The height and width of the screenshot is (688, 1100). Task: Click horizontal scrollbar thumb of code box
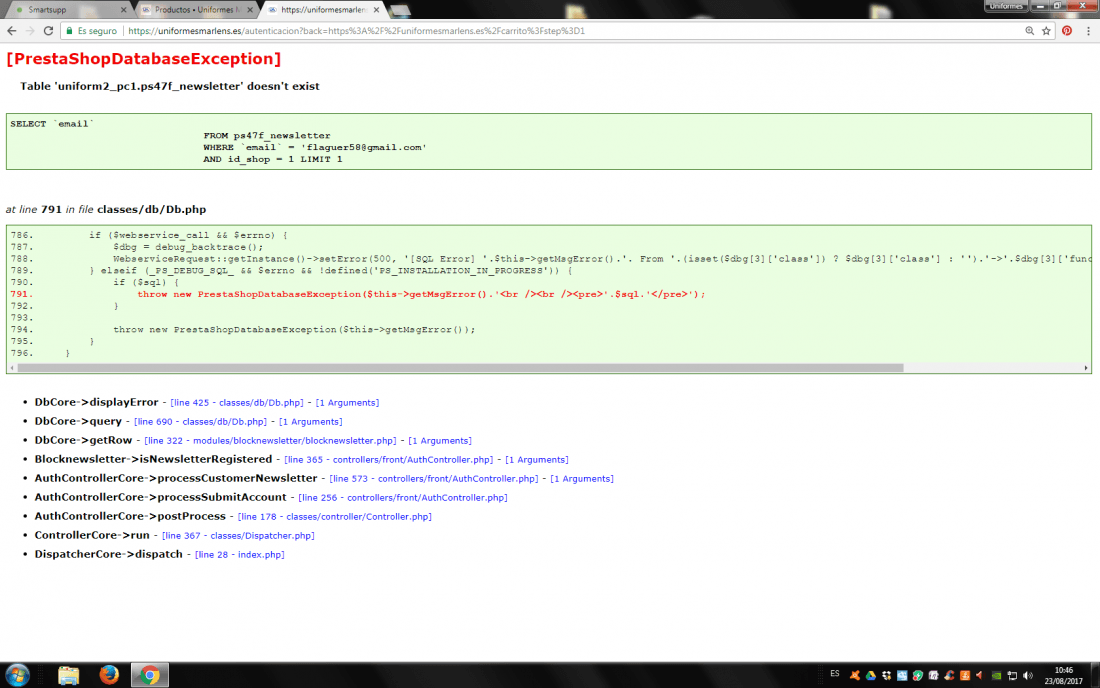[460, 367]
